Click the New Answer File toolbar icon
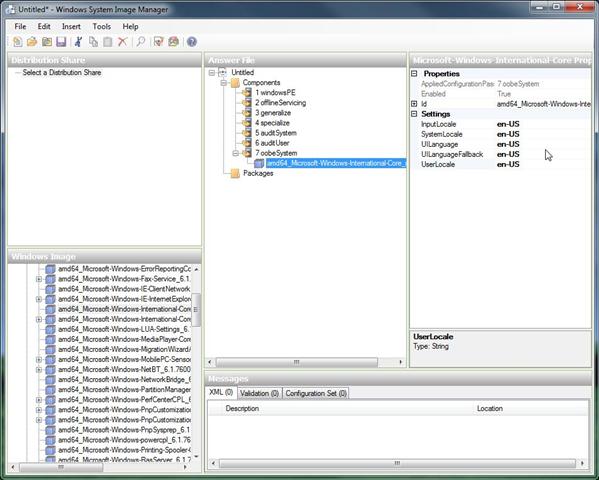Image resolution: width=599 pixels, height=480 pixels. 18,42
